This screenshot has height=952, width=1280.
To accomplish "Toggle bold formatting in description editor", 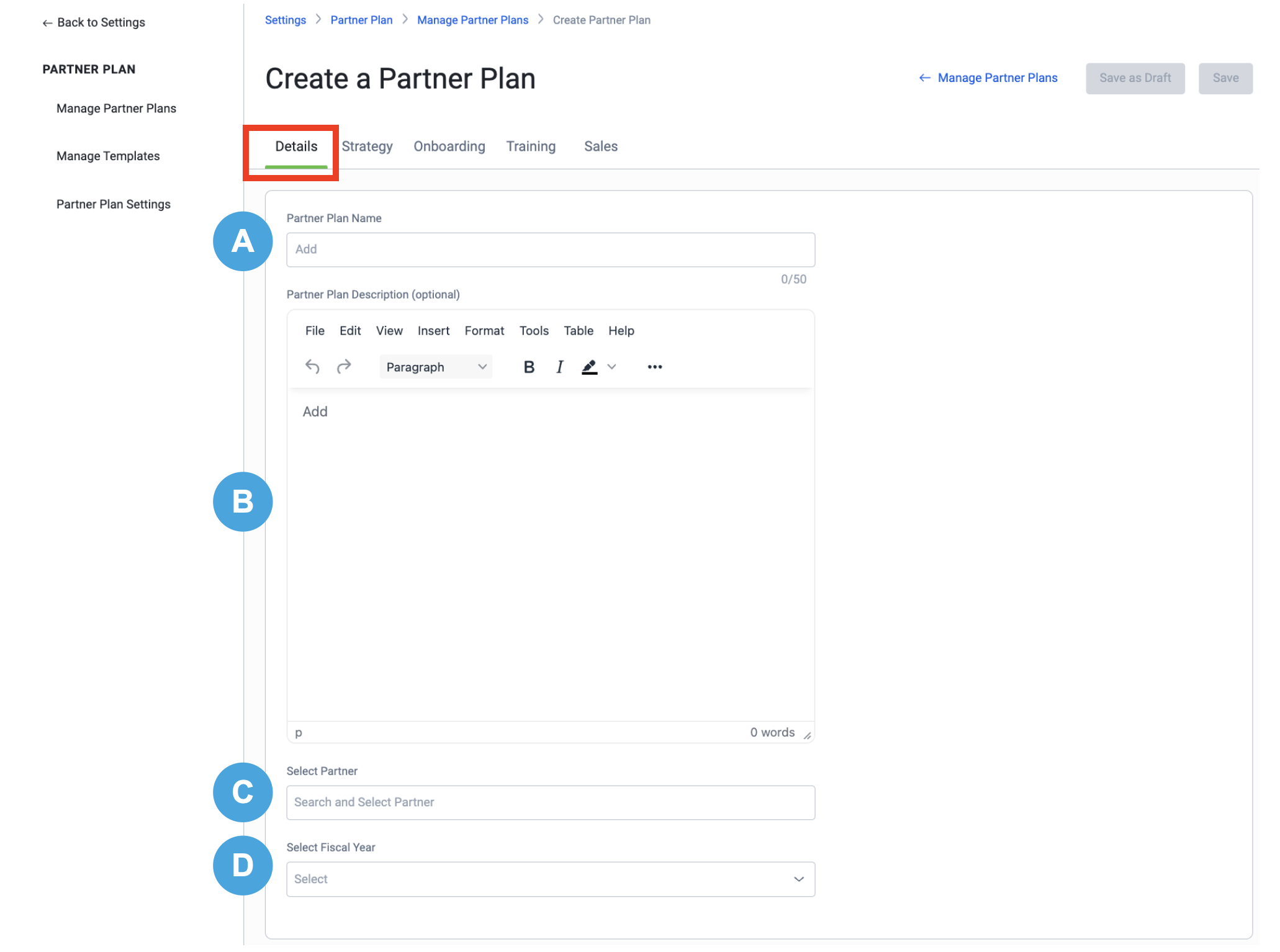I will point(529,367).
